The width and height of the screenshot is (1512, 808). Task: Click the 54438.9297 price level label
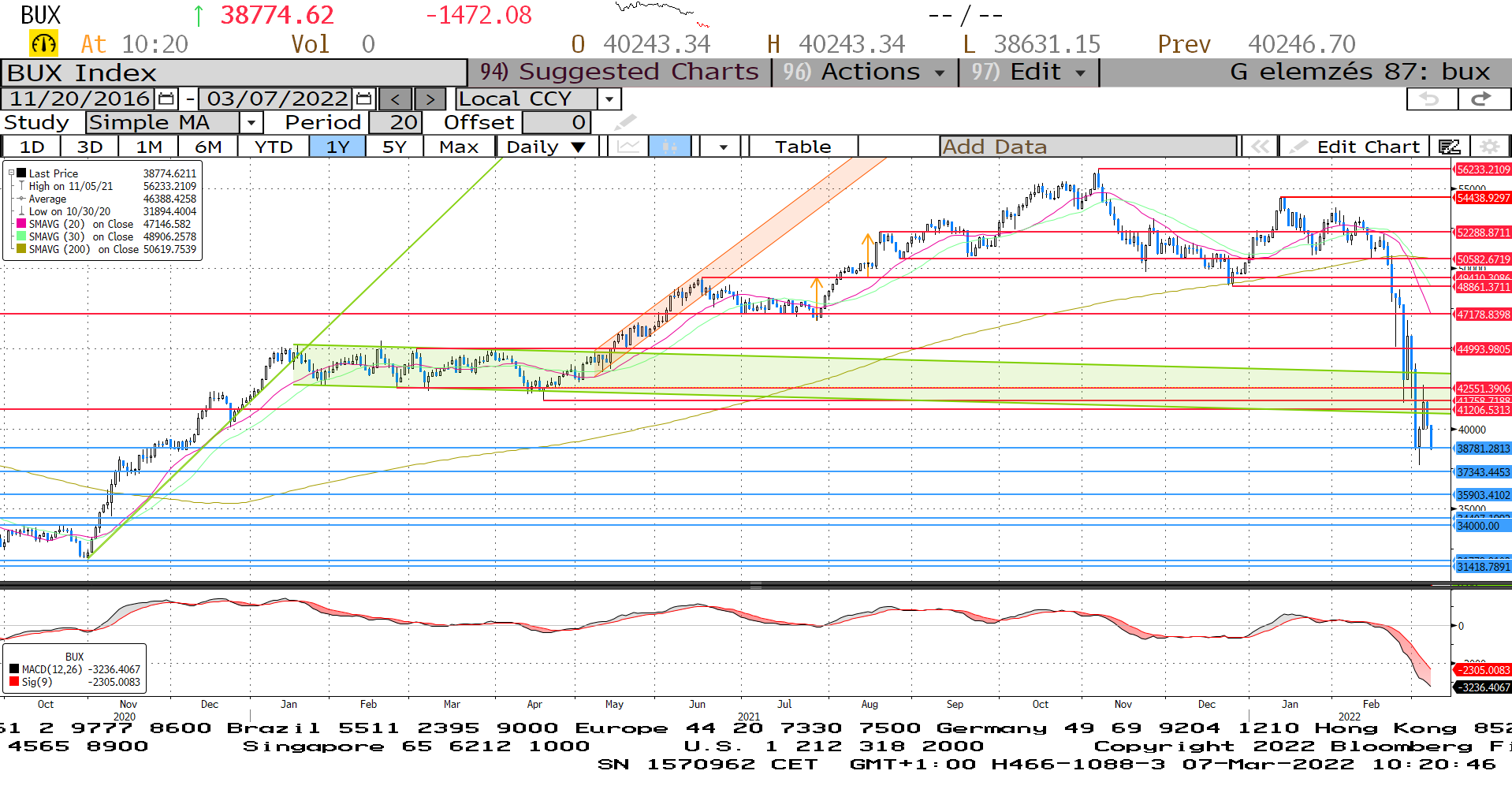click(x=1483, y=198)
